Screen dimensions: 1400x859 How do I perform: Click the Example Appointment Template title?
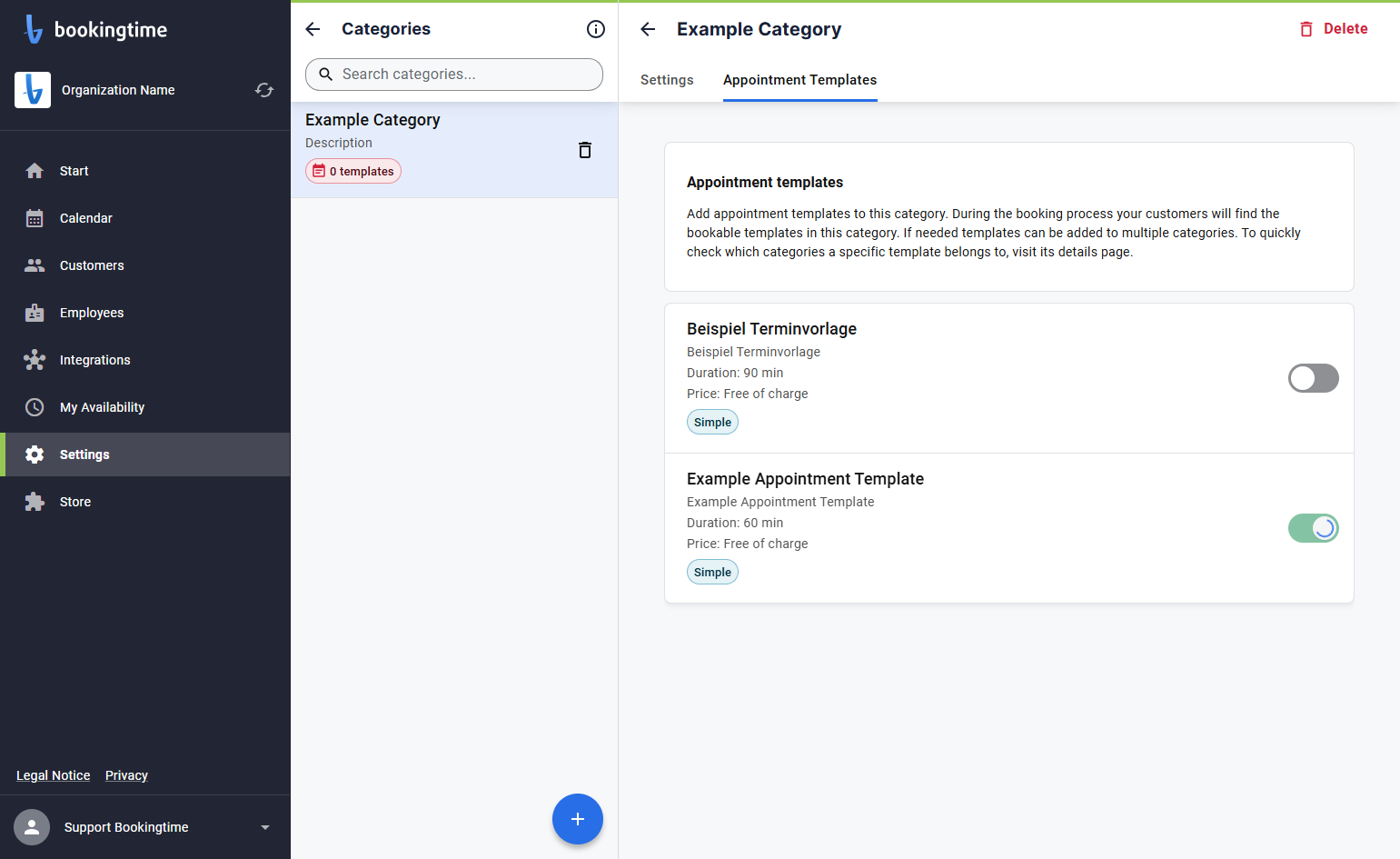[x=805, y=479]
